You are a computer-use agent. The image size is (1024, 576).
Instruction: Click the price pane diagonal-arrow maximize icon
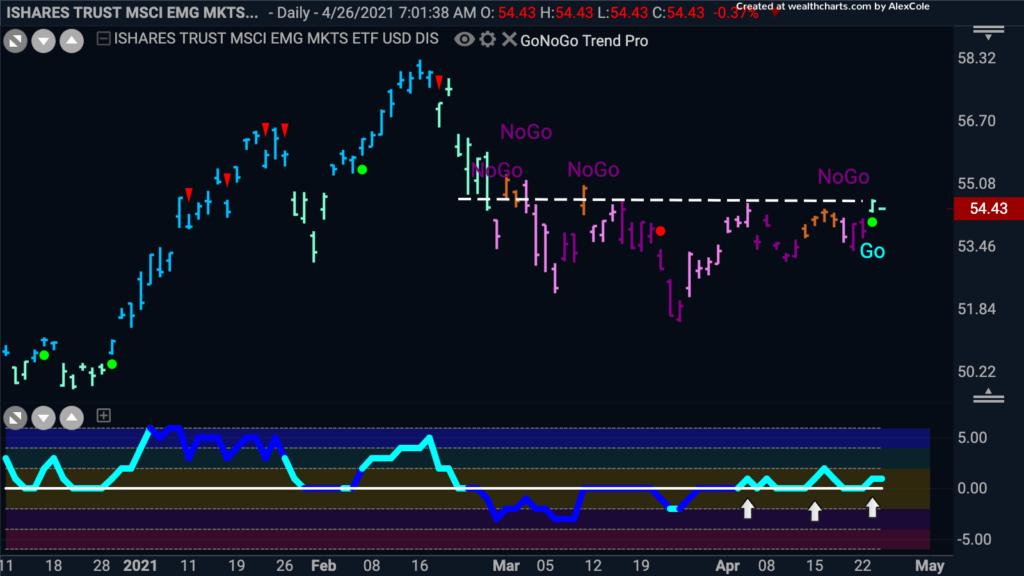[x=15, y=41]
